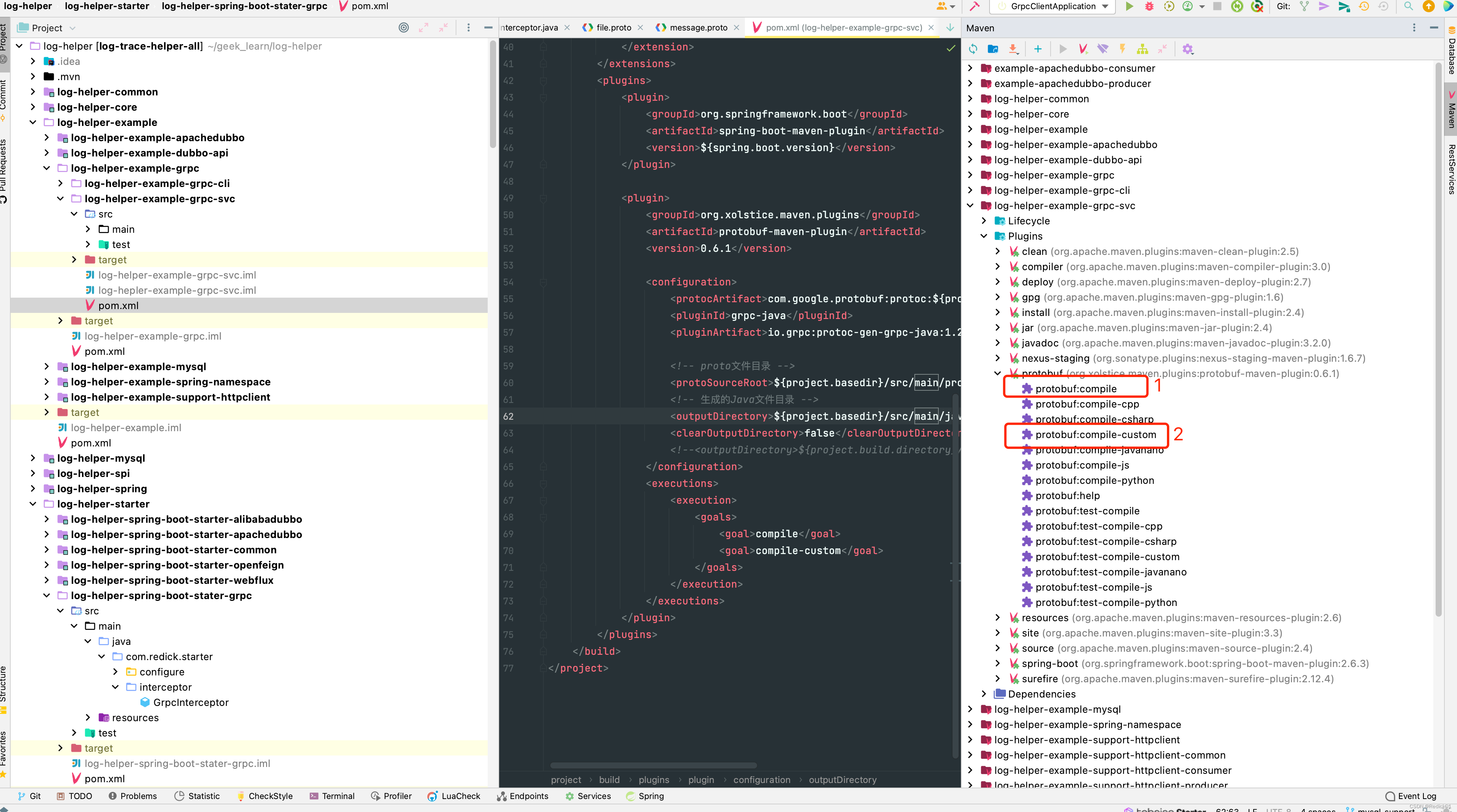Select opened file target icon in Project panel

tap(404, 28)
